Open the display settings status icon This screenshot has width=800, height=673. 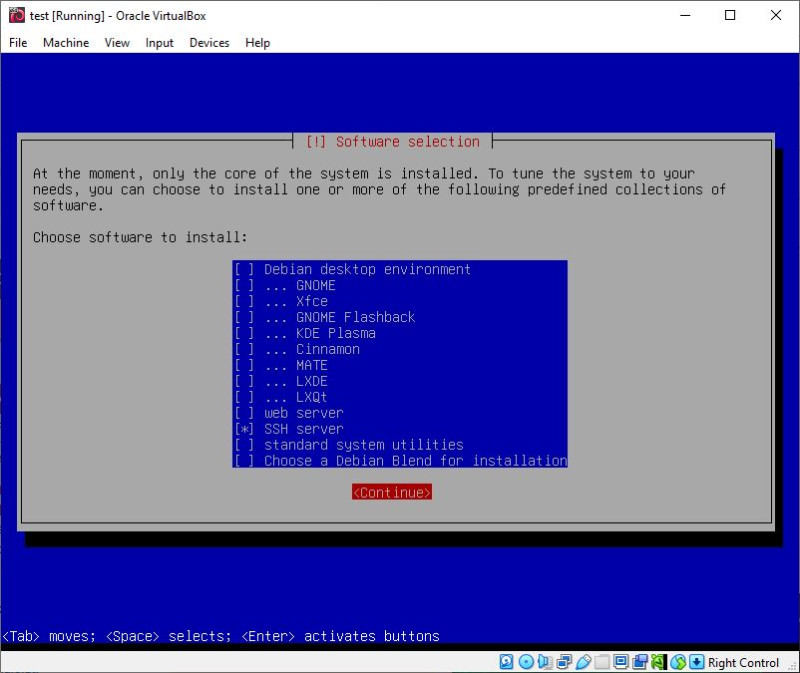[x=621, y=662]
